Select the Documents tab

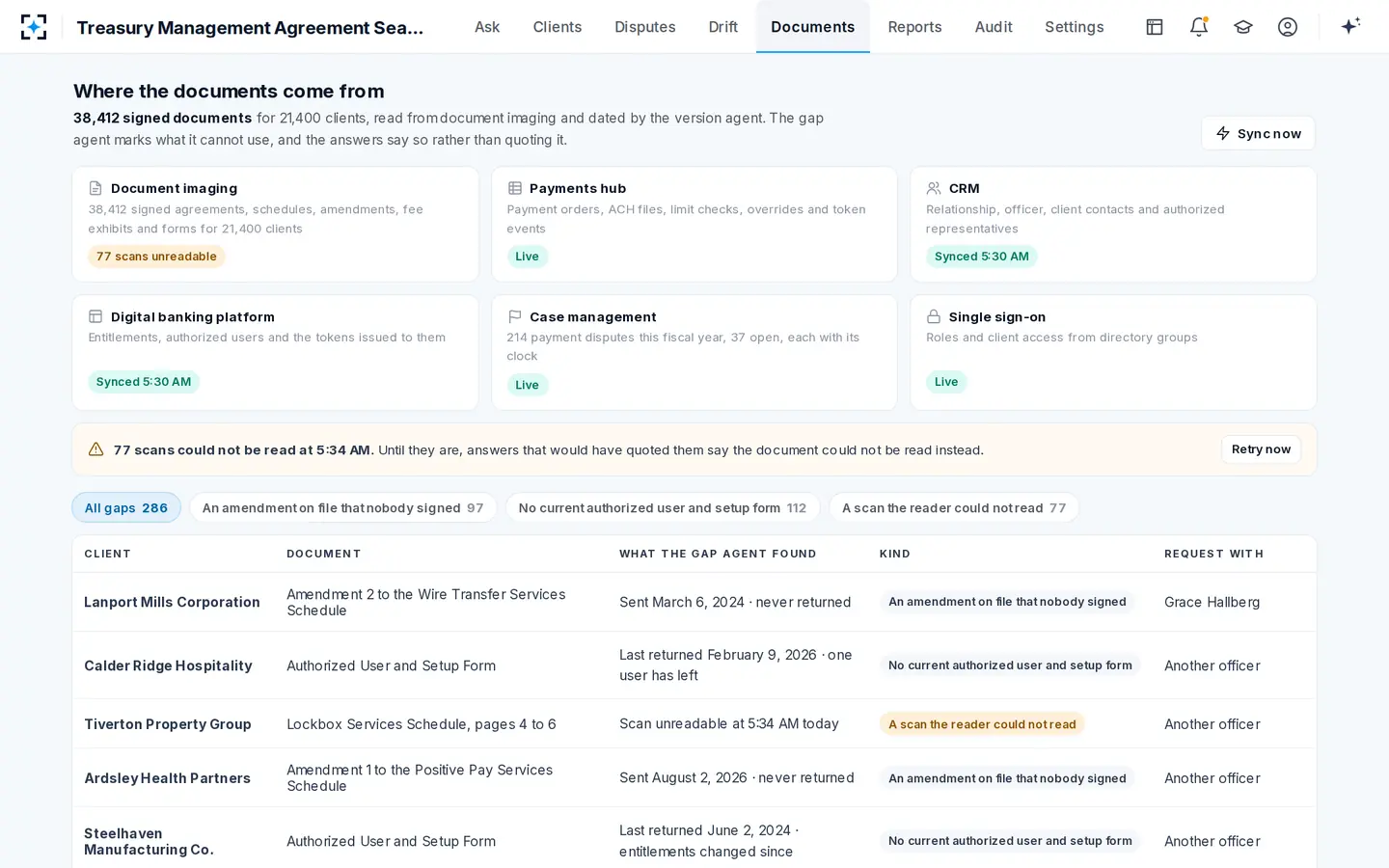813,27
